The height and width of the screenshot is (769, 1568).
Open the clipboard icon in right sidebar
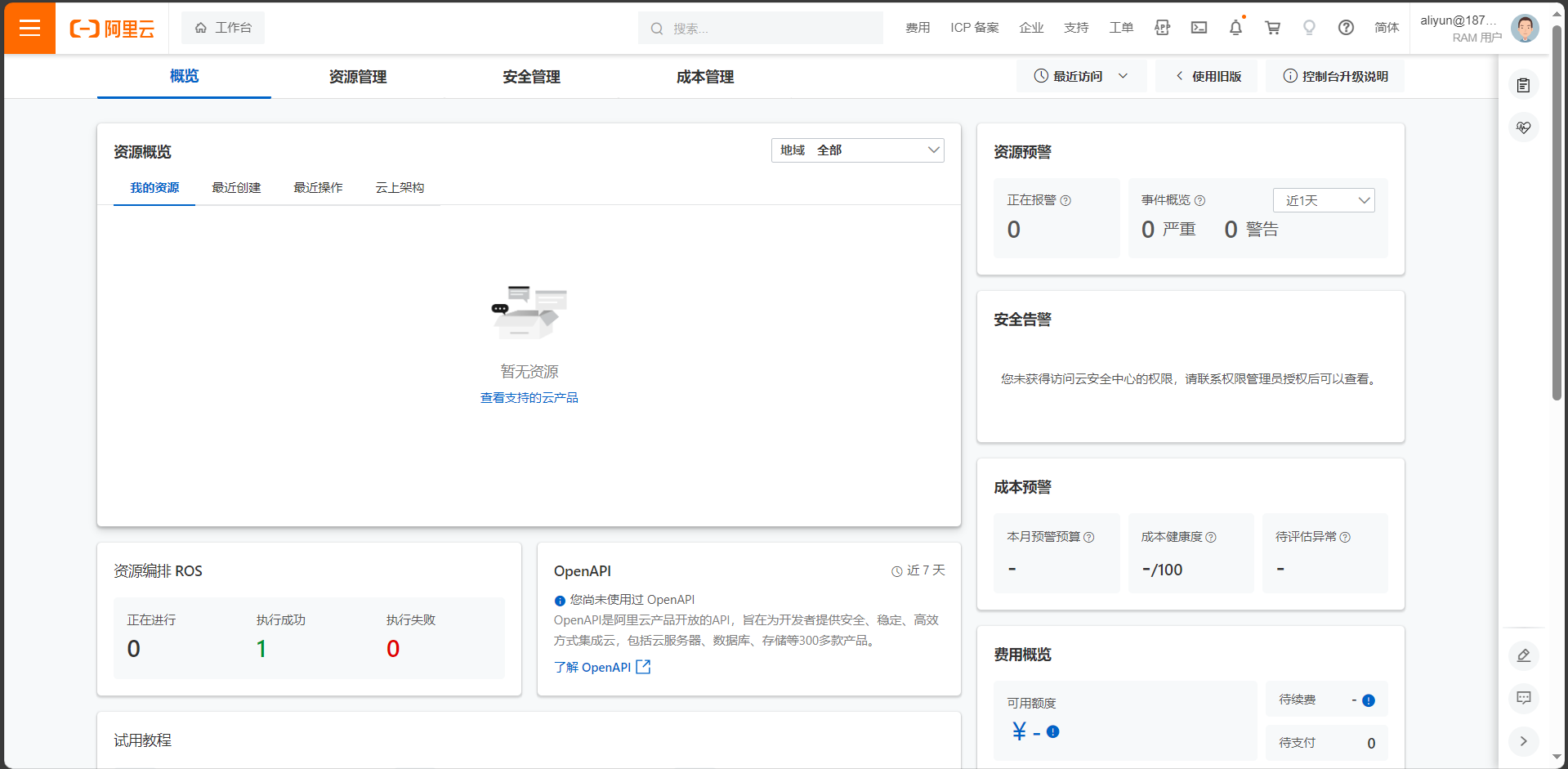1524,85
